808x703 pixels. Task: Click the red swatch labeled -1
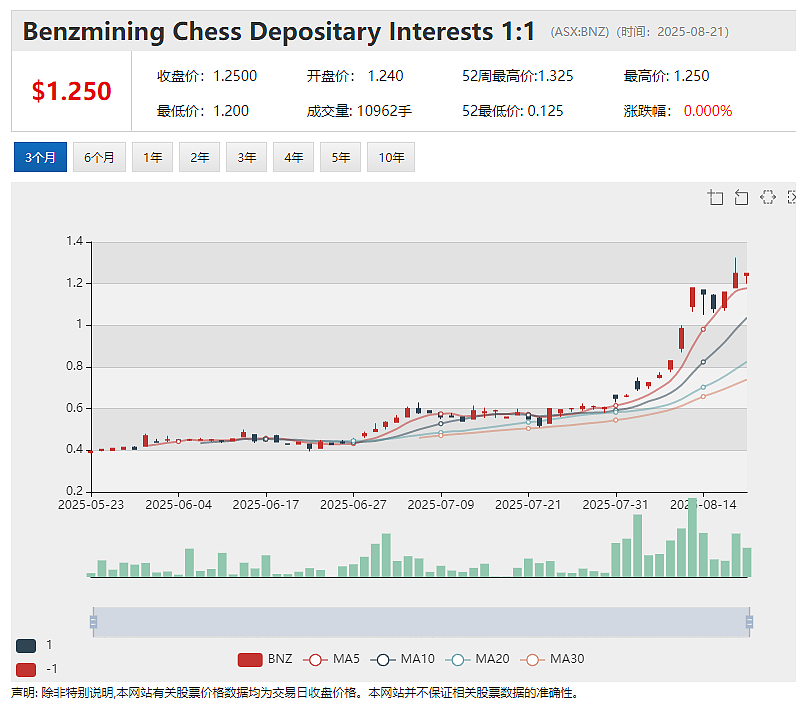coord(26,669)
